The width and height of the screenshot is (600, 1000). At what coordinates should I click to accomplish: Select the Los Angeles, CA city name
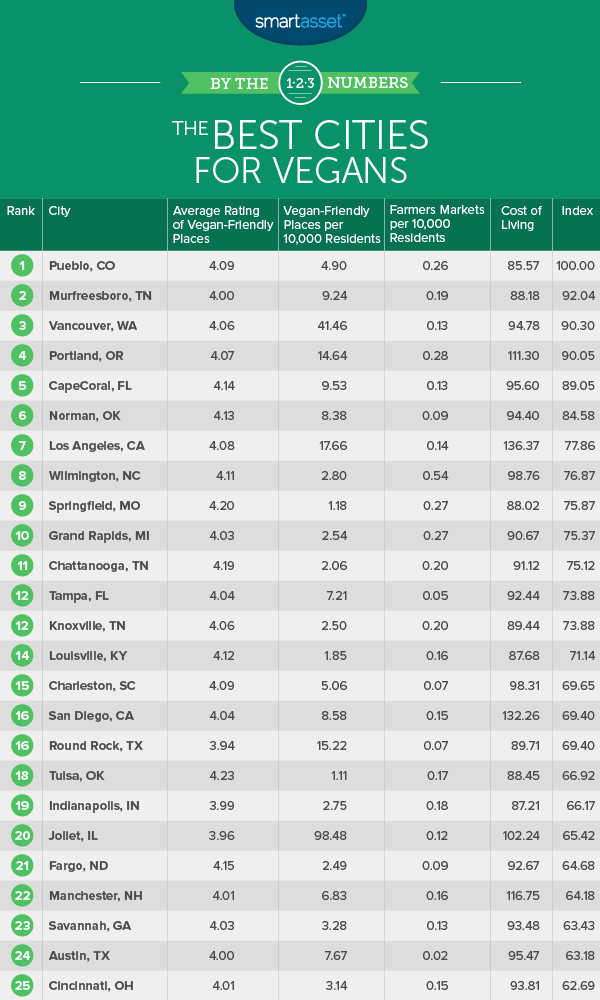[98, 445]
